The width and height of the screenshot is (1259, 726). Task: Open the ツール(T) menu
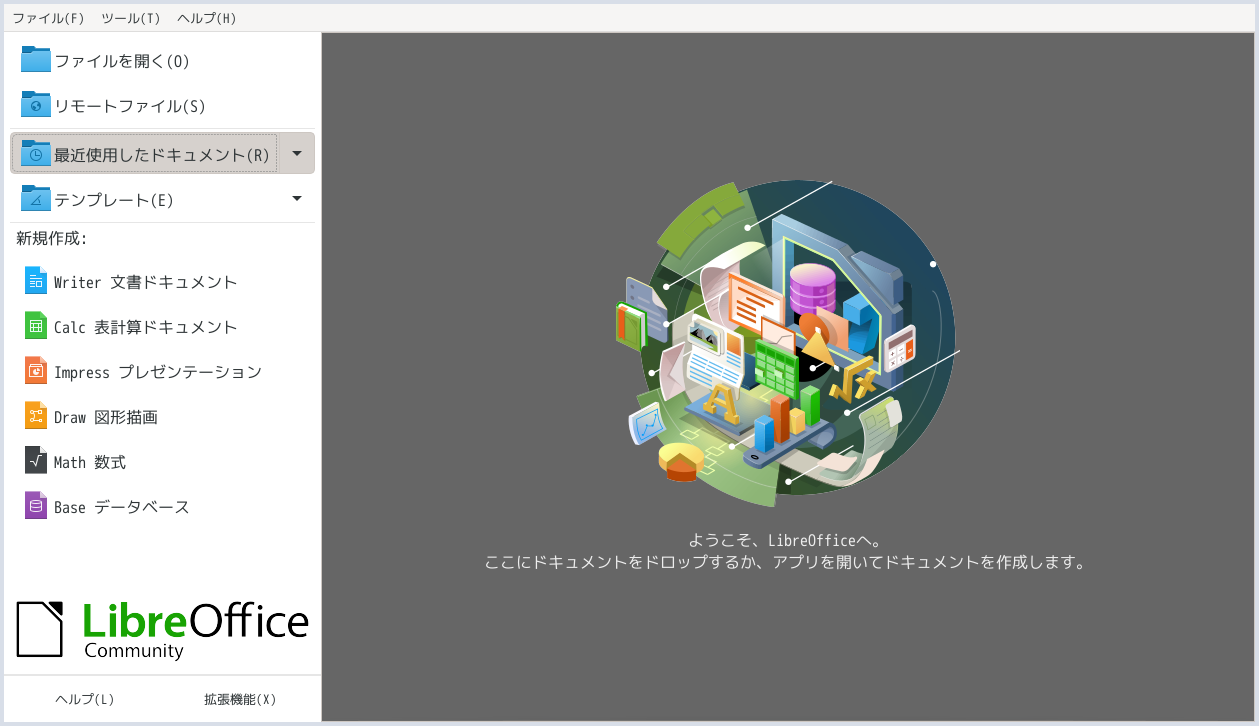pos(131,18)
